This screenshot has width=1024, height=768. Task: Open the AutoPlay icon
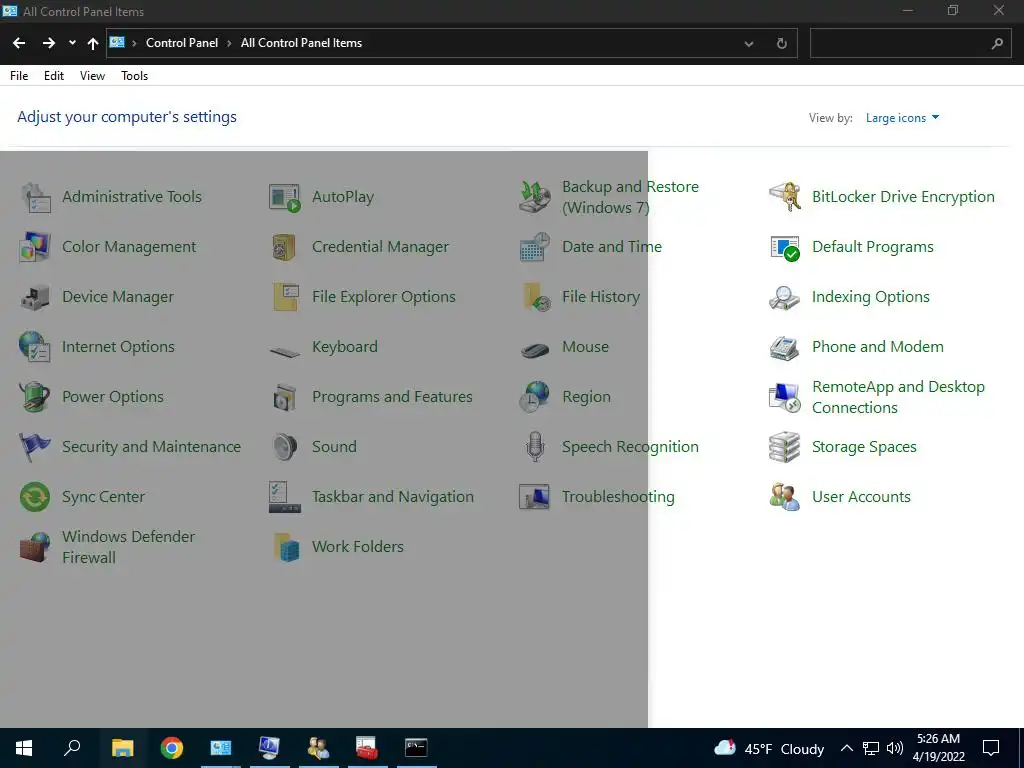[x=285, y=197]
